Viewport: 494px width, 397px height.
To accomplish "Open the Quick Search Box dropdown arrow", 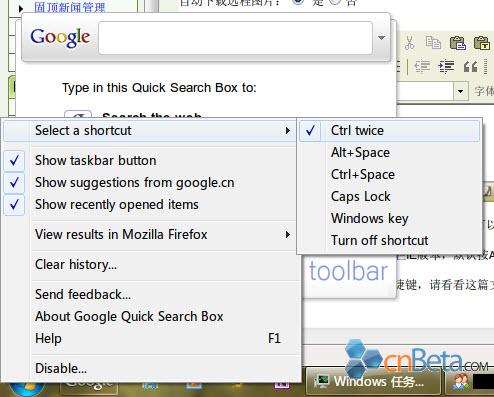I will click(x=381, y=38).
